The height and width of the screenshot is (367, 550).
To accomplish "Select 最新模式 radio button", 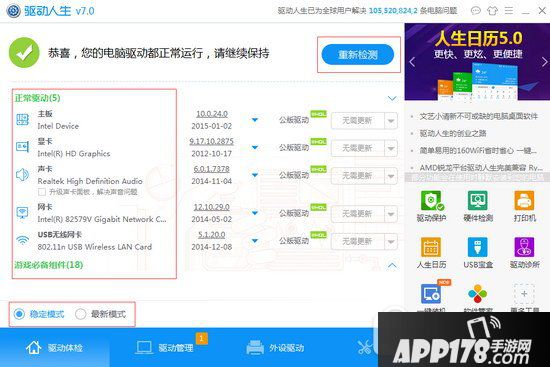I will (x=81, y=314).
